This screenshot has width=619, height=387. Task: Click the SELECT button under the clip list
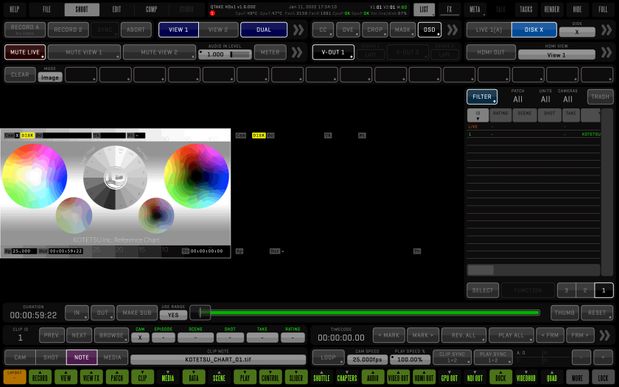tap(482, 290)
